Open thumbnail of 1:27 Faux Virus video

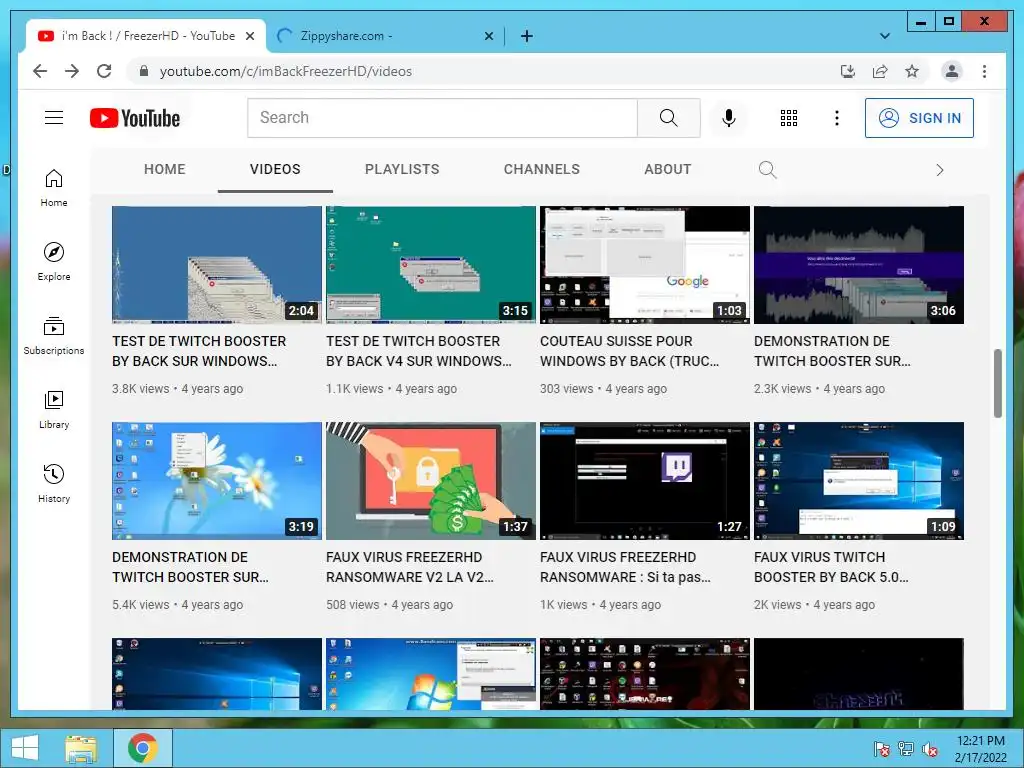point(645,481)
